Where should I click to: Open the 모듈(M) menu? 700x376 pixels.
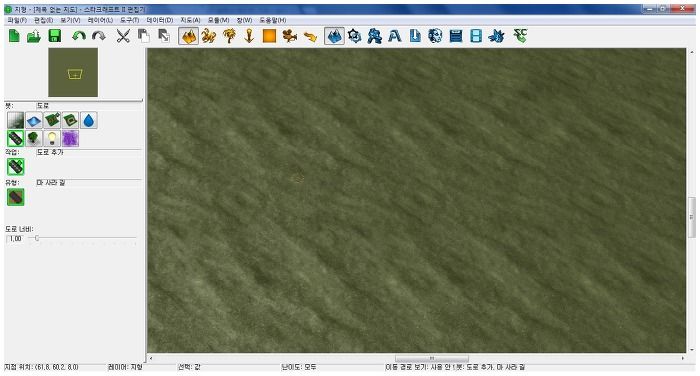(x=218, y=20)
